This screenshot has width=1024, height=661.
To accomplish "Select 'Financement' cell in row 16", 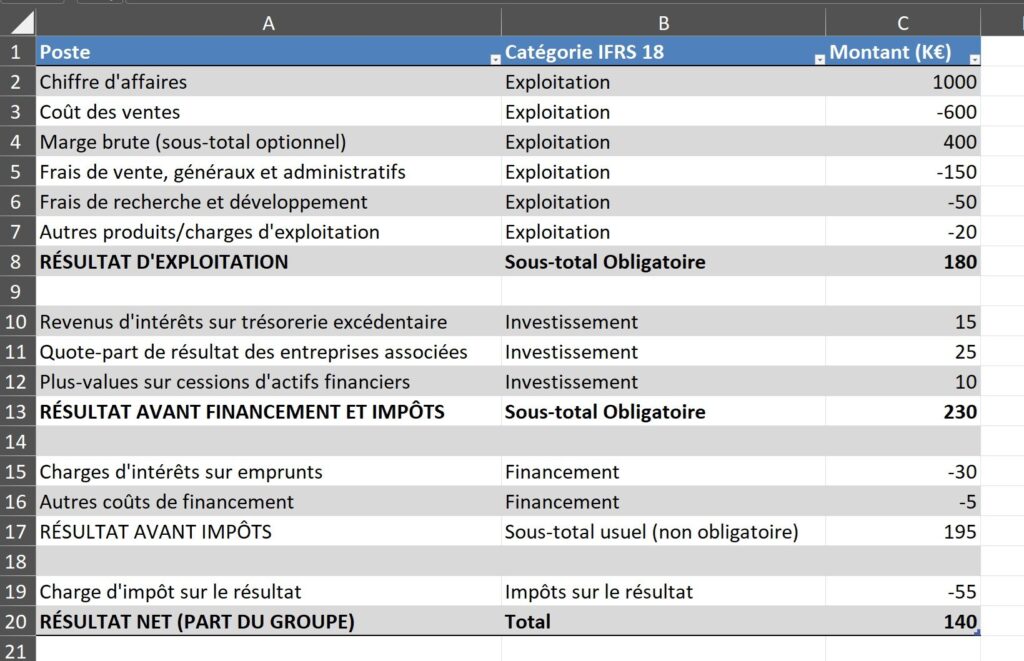I will coord(664,502).
